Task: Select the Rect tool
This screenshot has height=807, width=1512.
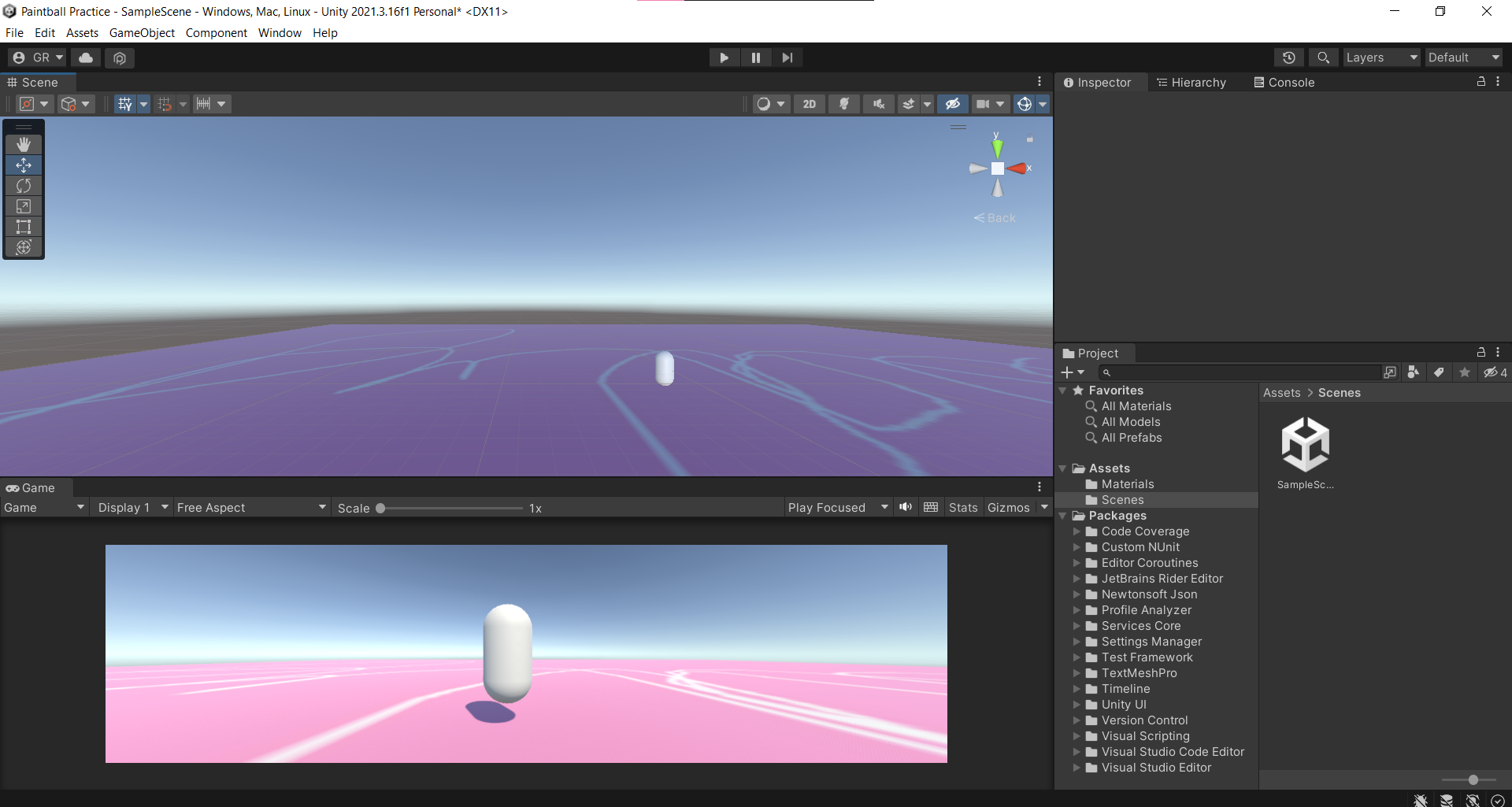Action: [24, 227]
